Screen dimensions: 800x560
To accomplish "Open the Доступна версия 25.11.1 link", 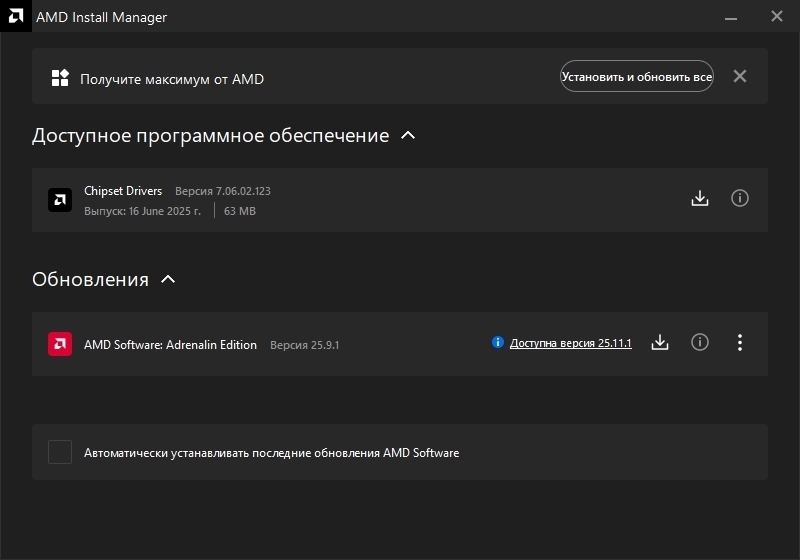I will tap(570, 343).
